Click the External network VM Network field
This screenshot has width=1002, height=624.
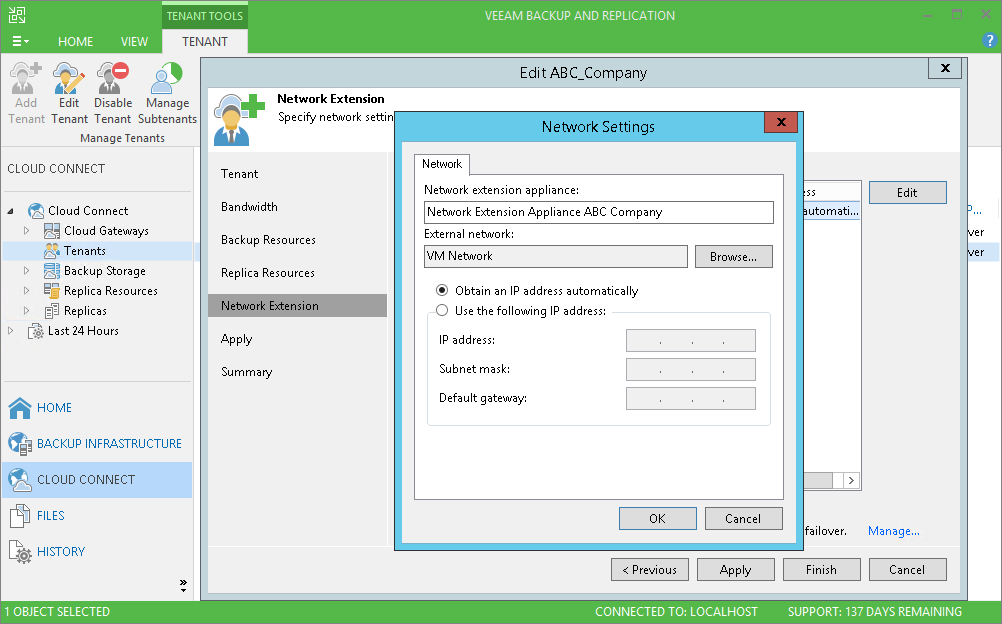[556, 256]
